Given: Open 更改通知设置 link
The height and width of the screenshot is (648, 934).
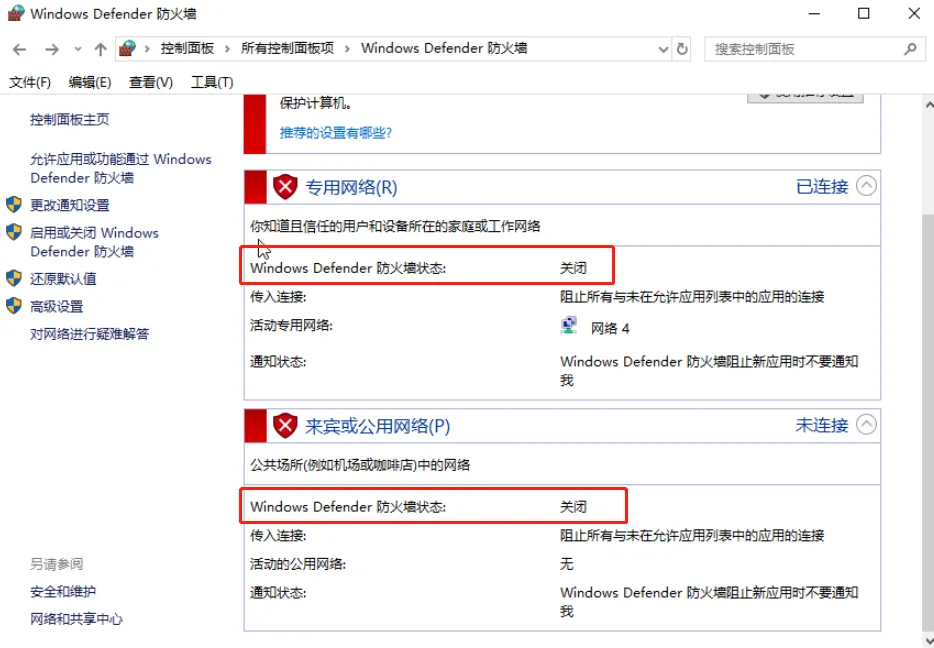Looking at the screenshot, I should [70, 205].
